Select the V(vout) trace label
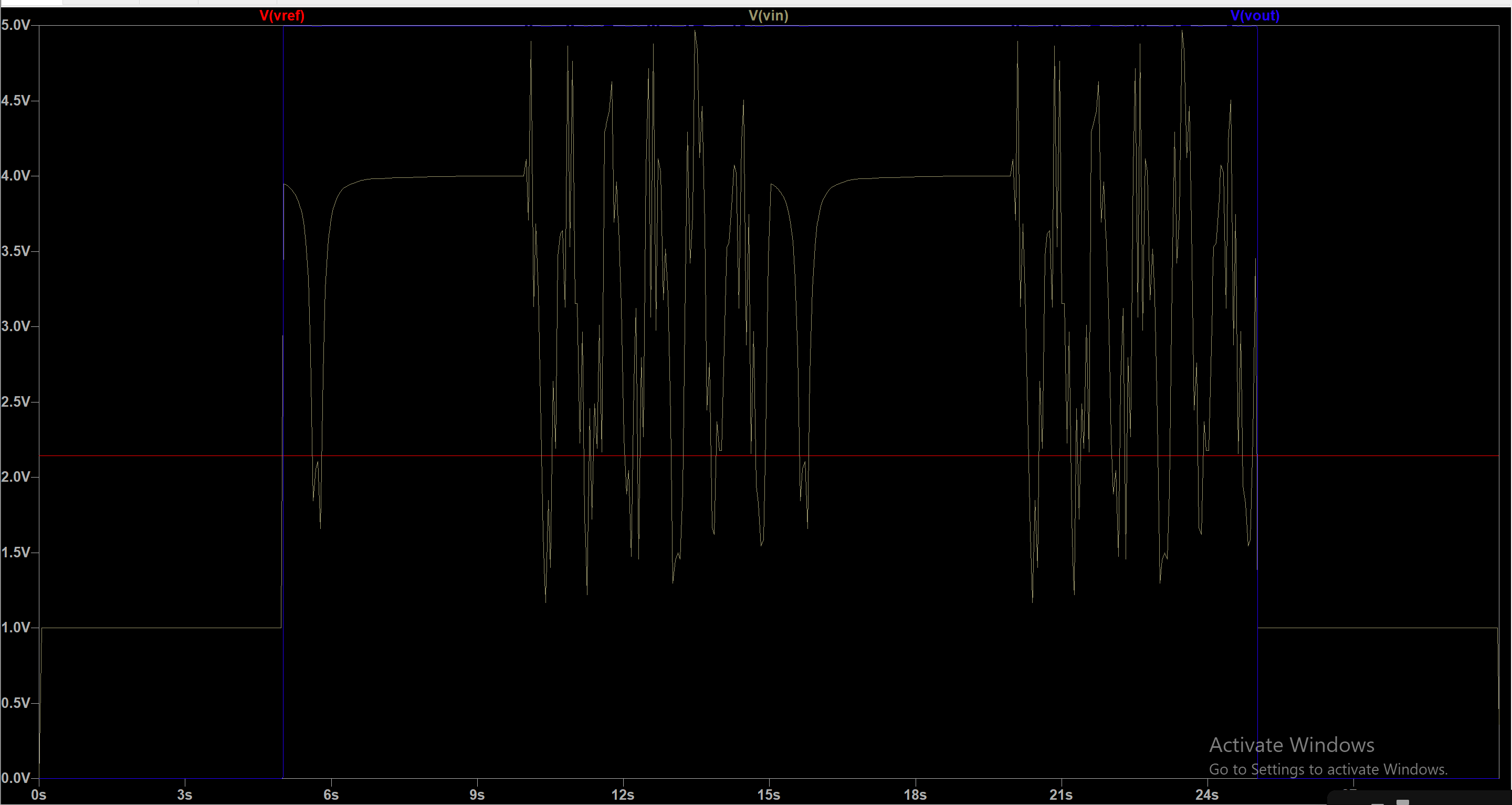1512x805 pixels. [1254, 16]
